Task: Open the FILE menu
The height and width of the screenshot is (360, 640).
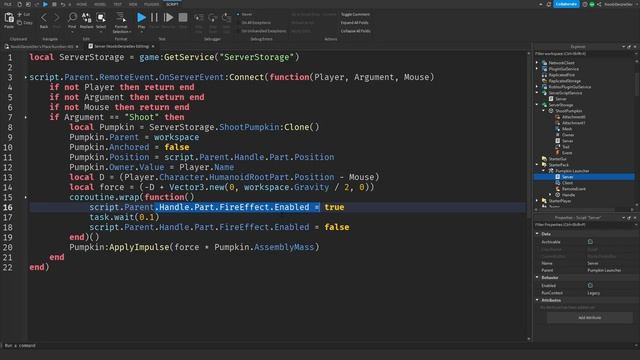Action: tap(8, 4)
